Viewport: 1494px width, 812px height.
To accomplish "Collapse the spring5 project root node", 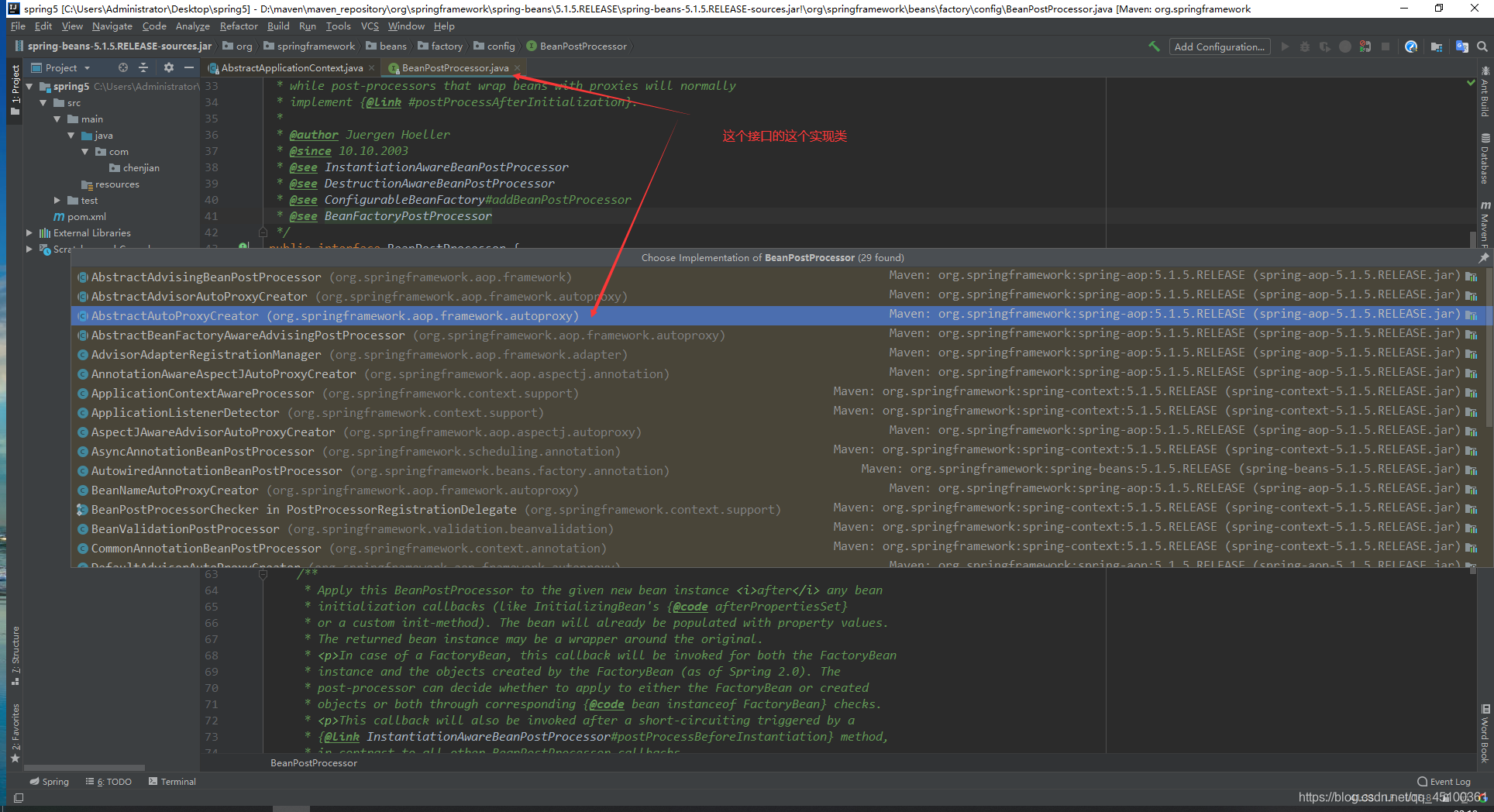I will [x=29, y=87].
